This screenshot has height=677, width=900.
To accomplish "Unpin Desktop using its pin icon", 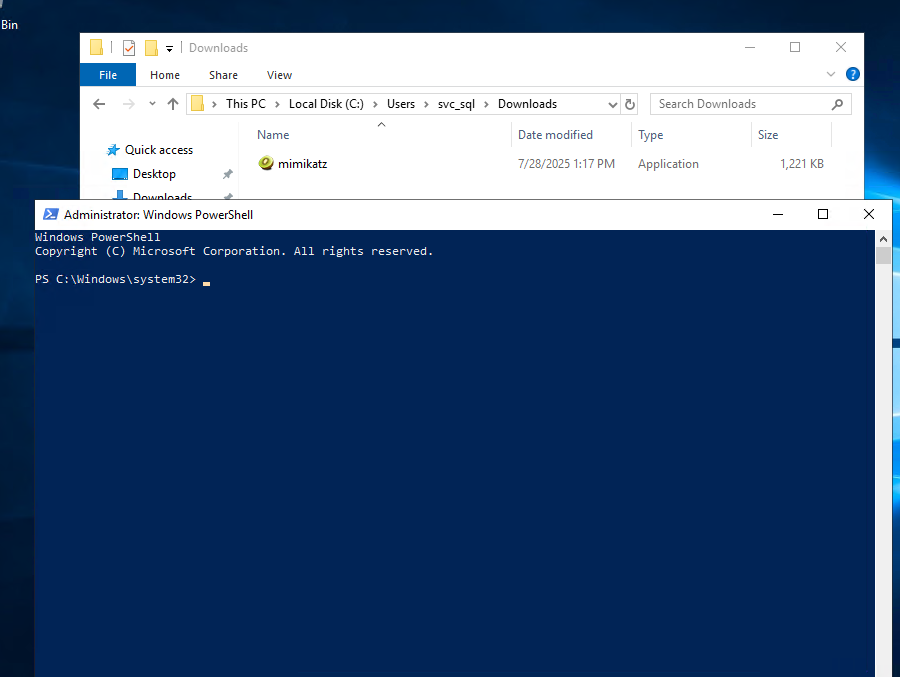I will coord(228,174).
